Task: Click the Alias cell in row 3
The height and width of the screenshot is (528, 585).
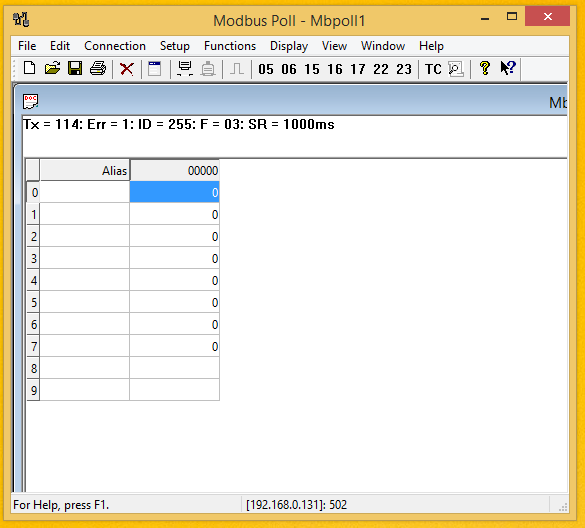Action: [85, 258]
